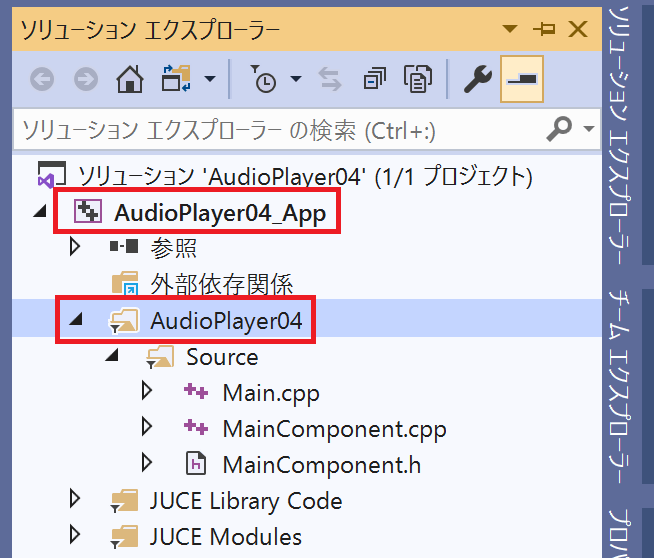Switch between solution and folder views

(176, 78)
